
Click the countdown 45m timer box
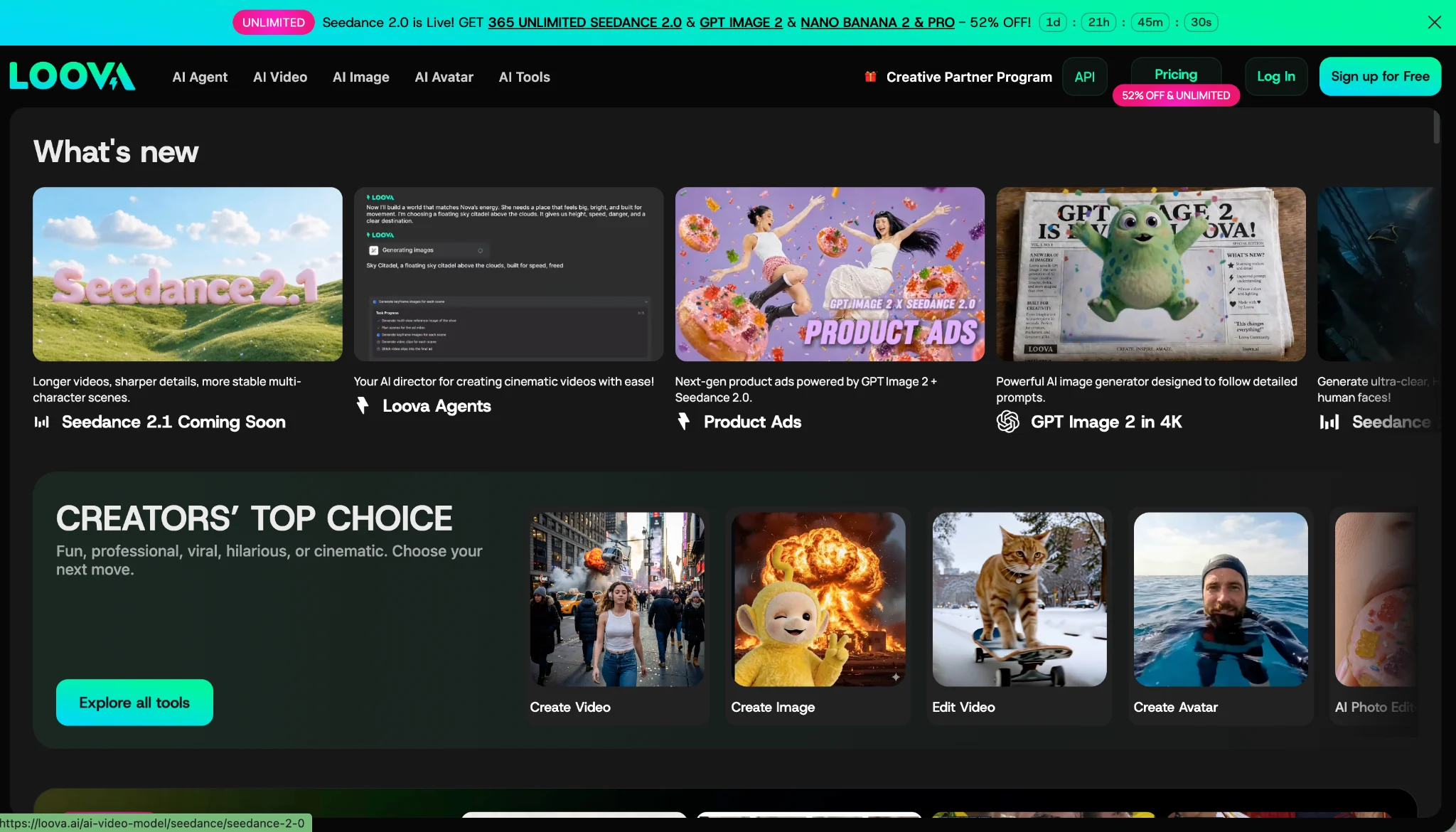click(x=1150, y=22)
